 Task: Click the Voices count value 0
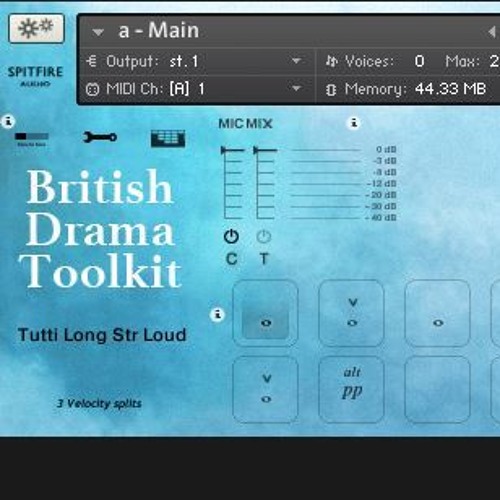pos(419,61)
